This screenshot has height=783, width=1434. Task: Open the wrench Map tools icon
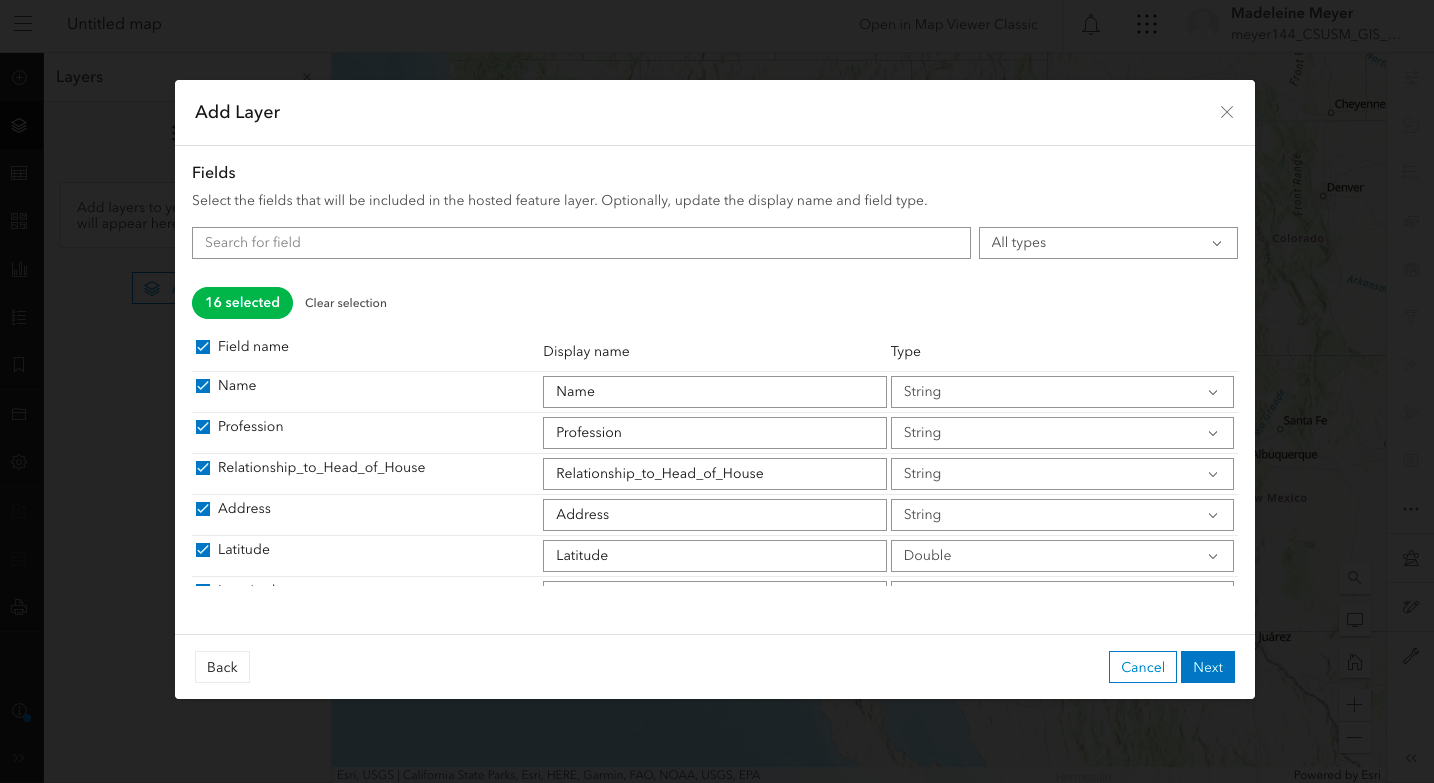point(1411,655)
